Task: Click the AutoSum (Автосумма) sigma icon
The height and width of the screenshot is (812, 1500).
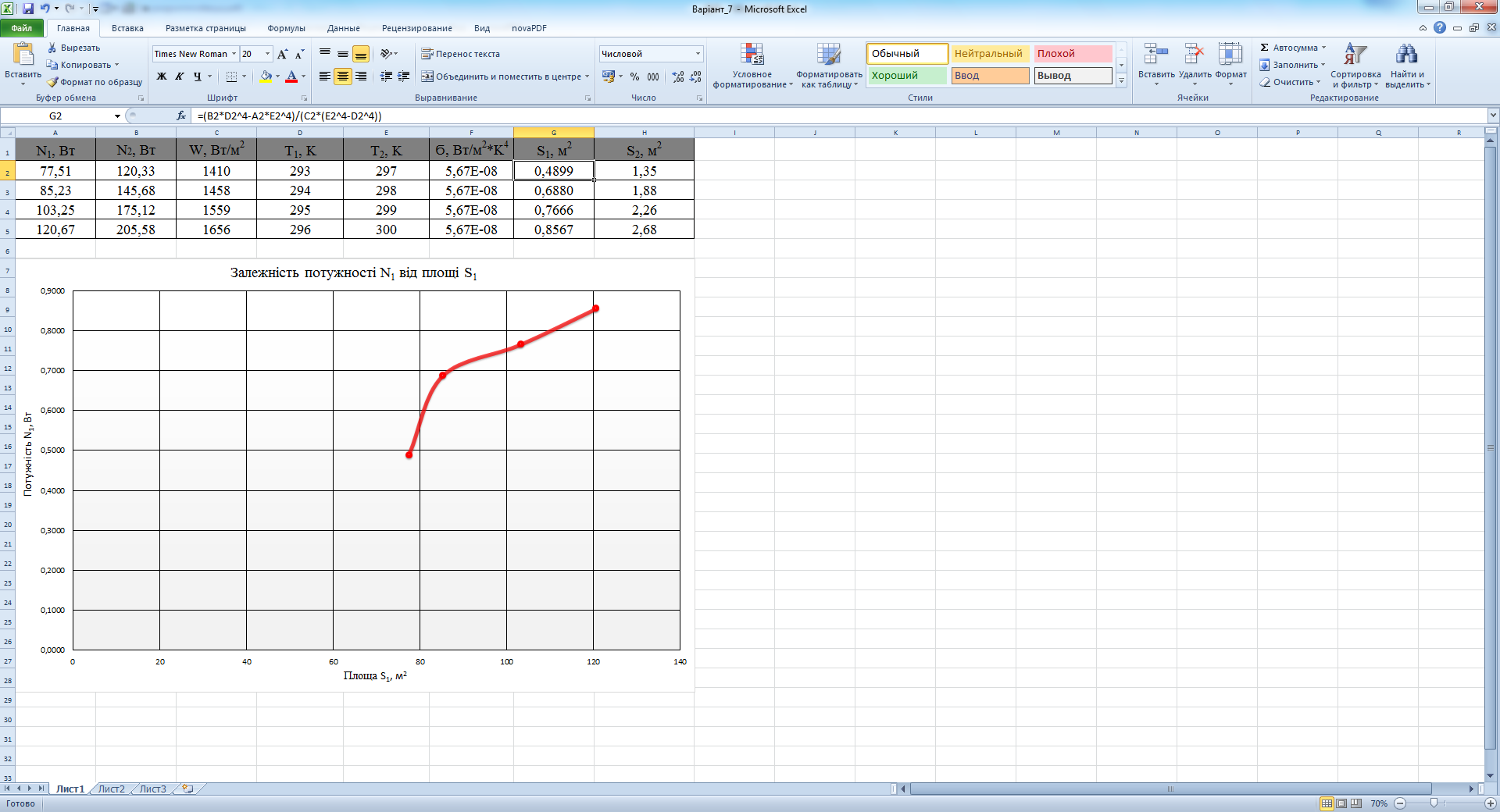Action: coord(1265,48)
